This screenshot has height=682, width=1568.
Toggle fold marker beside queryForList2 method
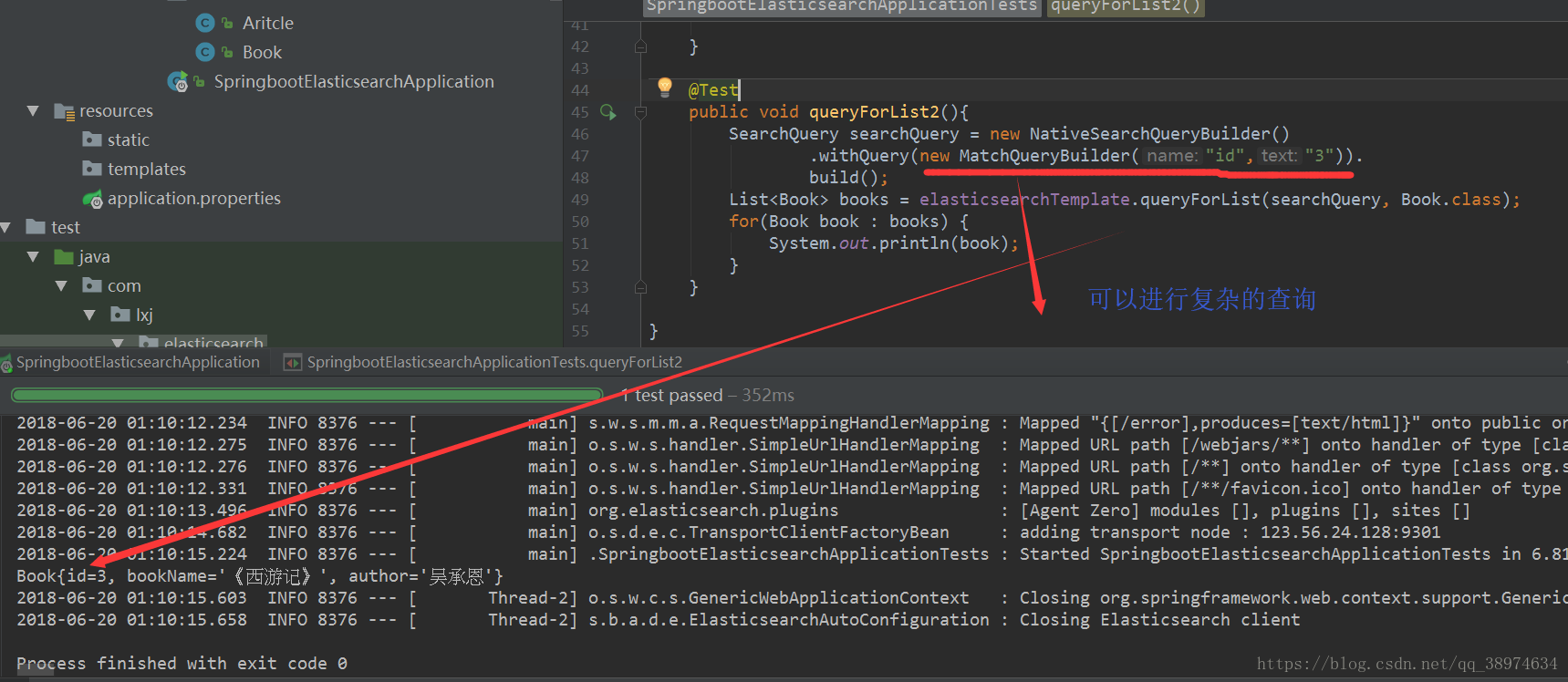(x=640, y=112)
